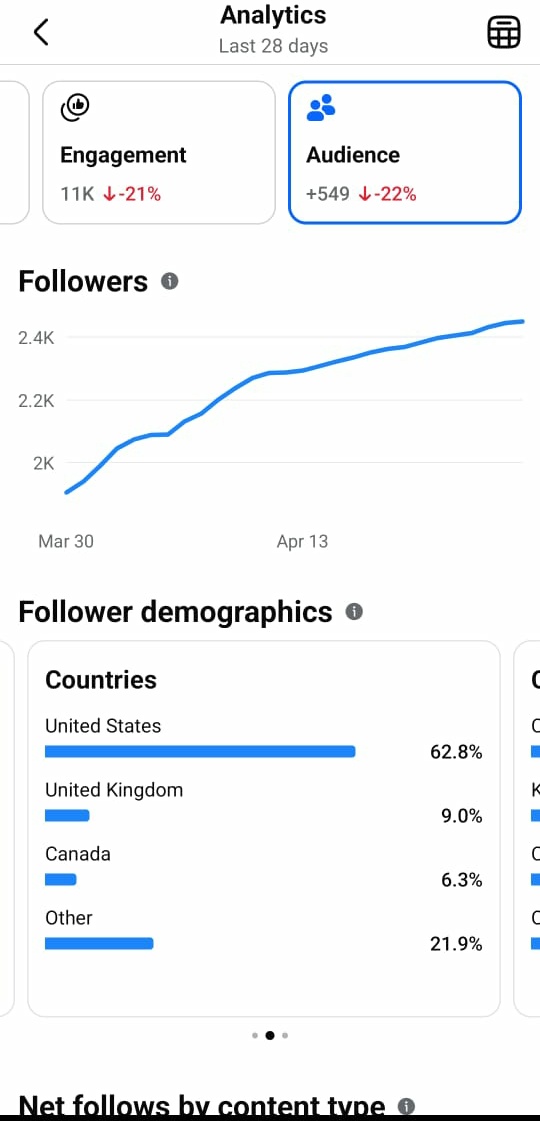Open the Last 28 days period selector
Image resolution: width=540 pixels, height=1121 pixels.
tap(273, 46)
